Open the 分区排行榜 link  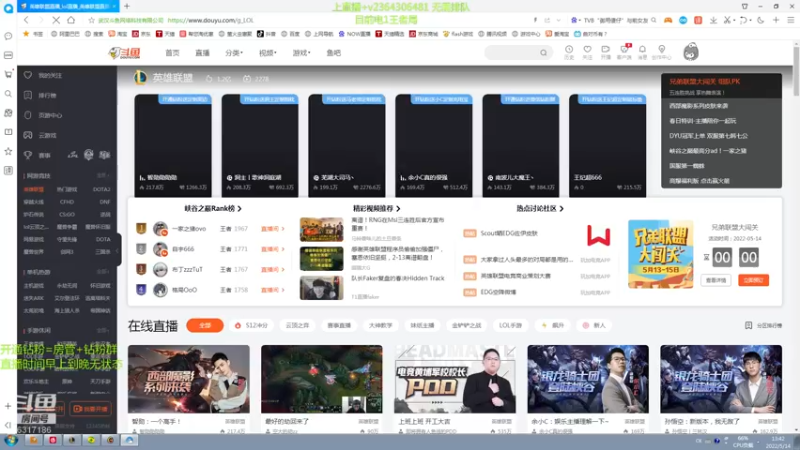pos(763,326)
